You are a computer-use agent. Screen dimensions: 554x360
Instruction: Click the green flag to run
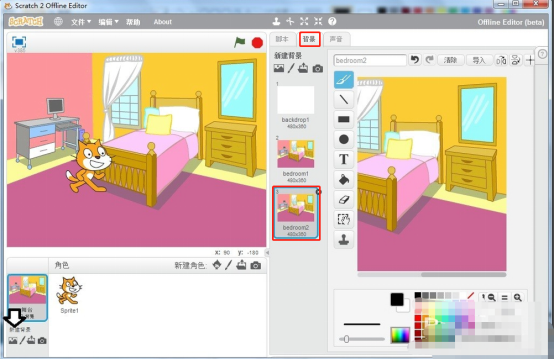click(240, 42)
